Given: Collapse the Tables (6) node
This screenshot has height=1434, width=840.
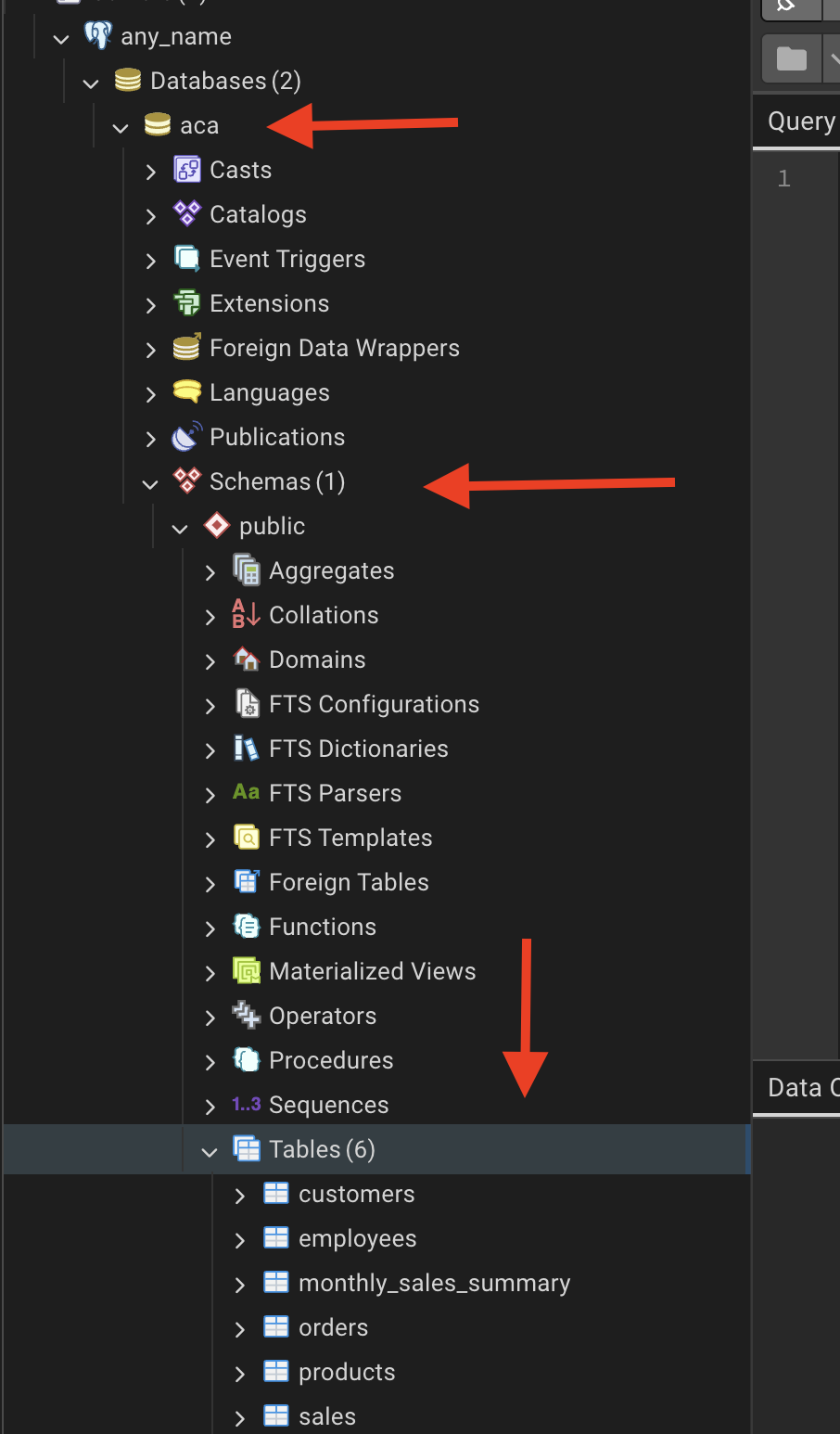Looking at the screenshot, I should coord(210,1151).
